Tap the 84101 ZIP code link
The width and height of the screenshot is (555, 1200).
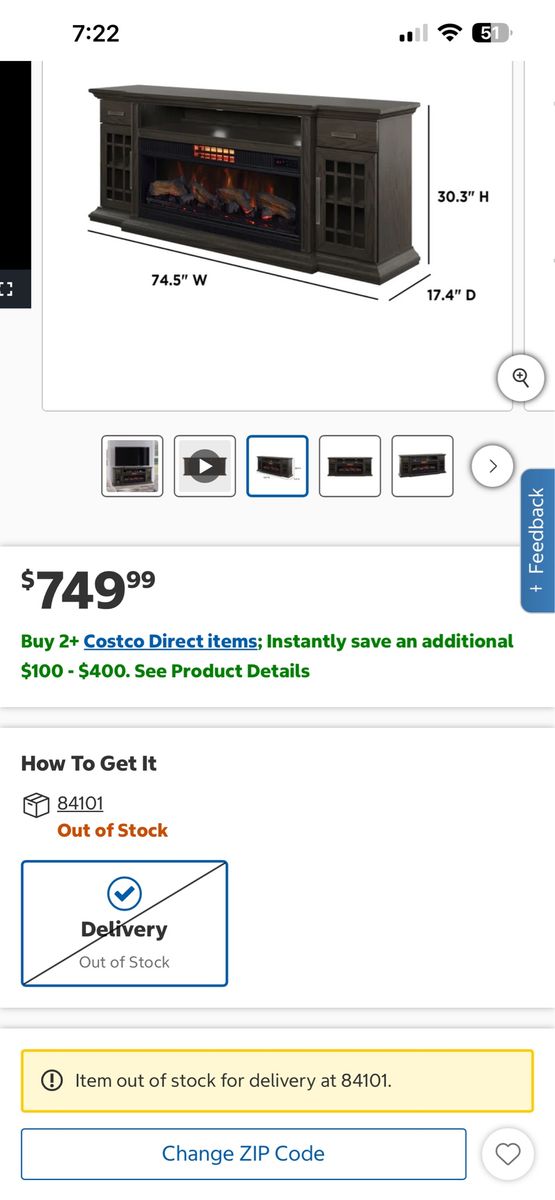[x=80, y=803]
